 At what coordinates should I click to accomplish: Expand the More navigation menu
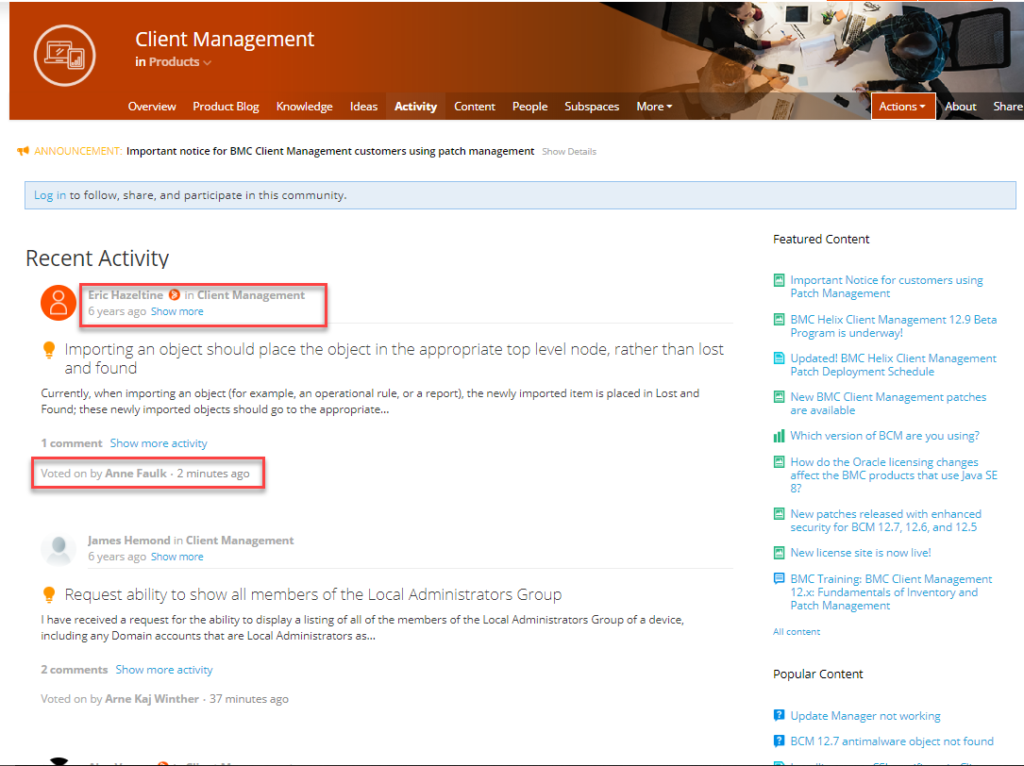coord(654,106)
